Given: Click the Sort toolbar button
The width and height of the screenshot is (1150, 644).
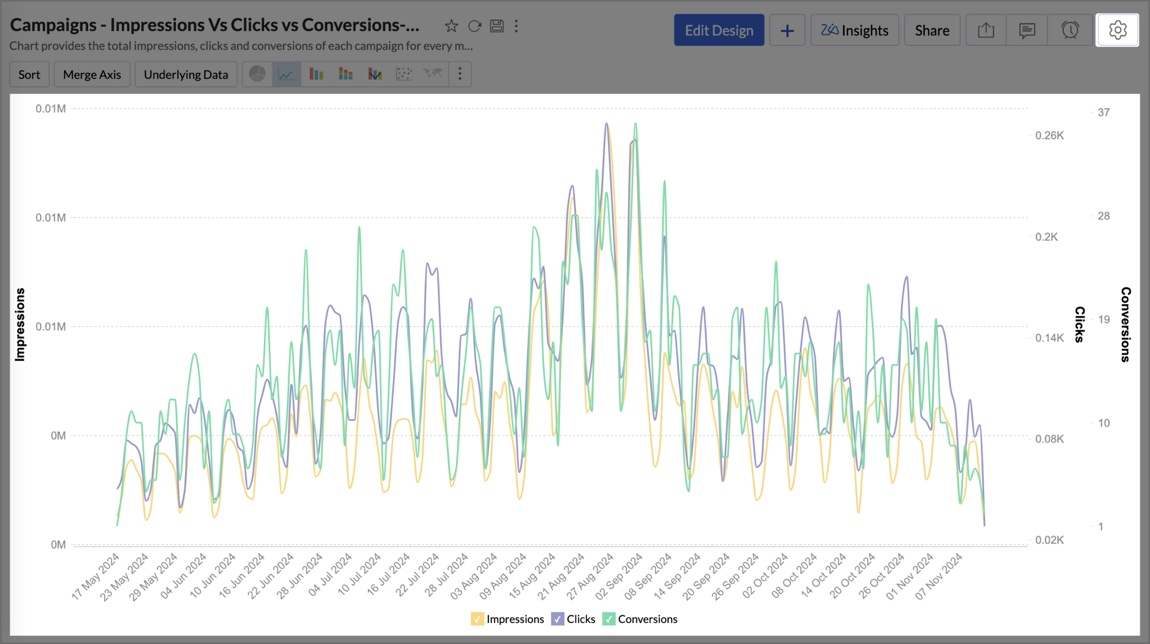Looking at the screenshot, I should 29,74.
